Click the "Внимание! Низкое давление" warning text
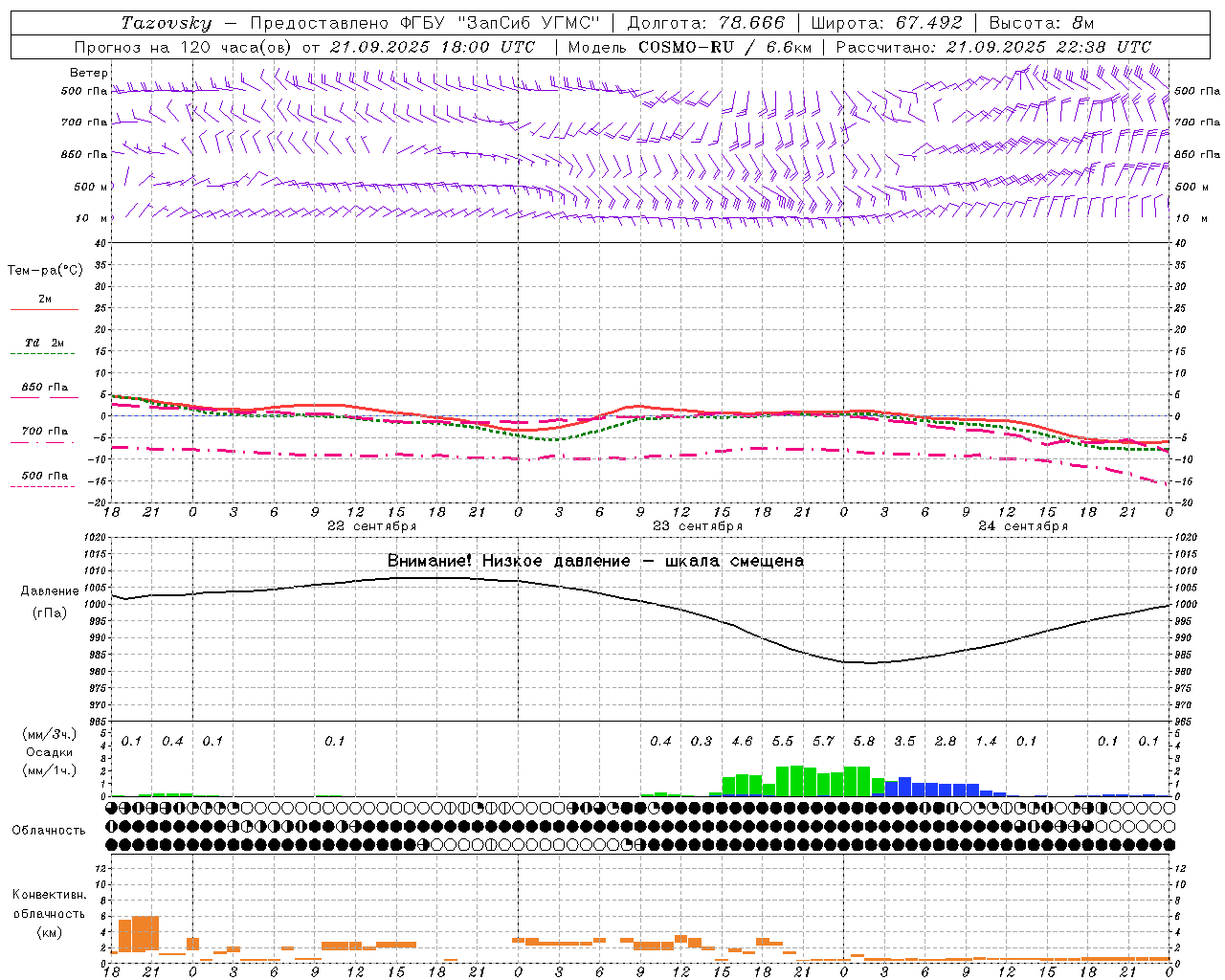 (x=508, y=561)
